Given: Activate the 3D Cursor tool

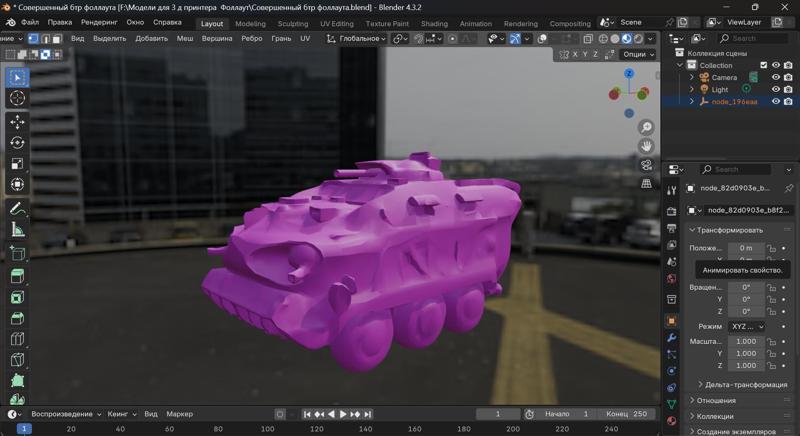Looking at the screenshot, I should [17, 98].
